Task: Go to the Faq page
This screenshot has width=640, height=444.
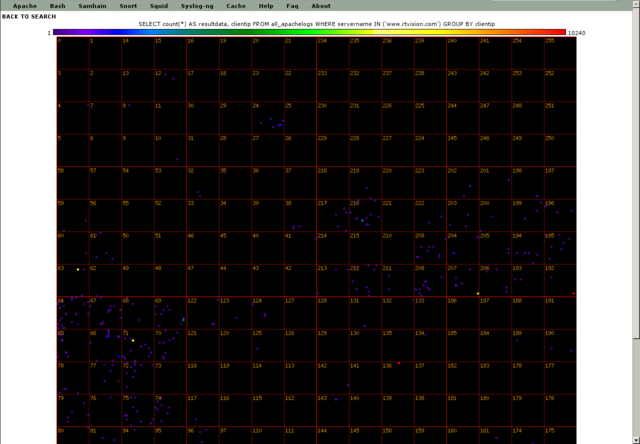Action: (x=292, y=6)
